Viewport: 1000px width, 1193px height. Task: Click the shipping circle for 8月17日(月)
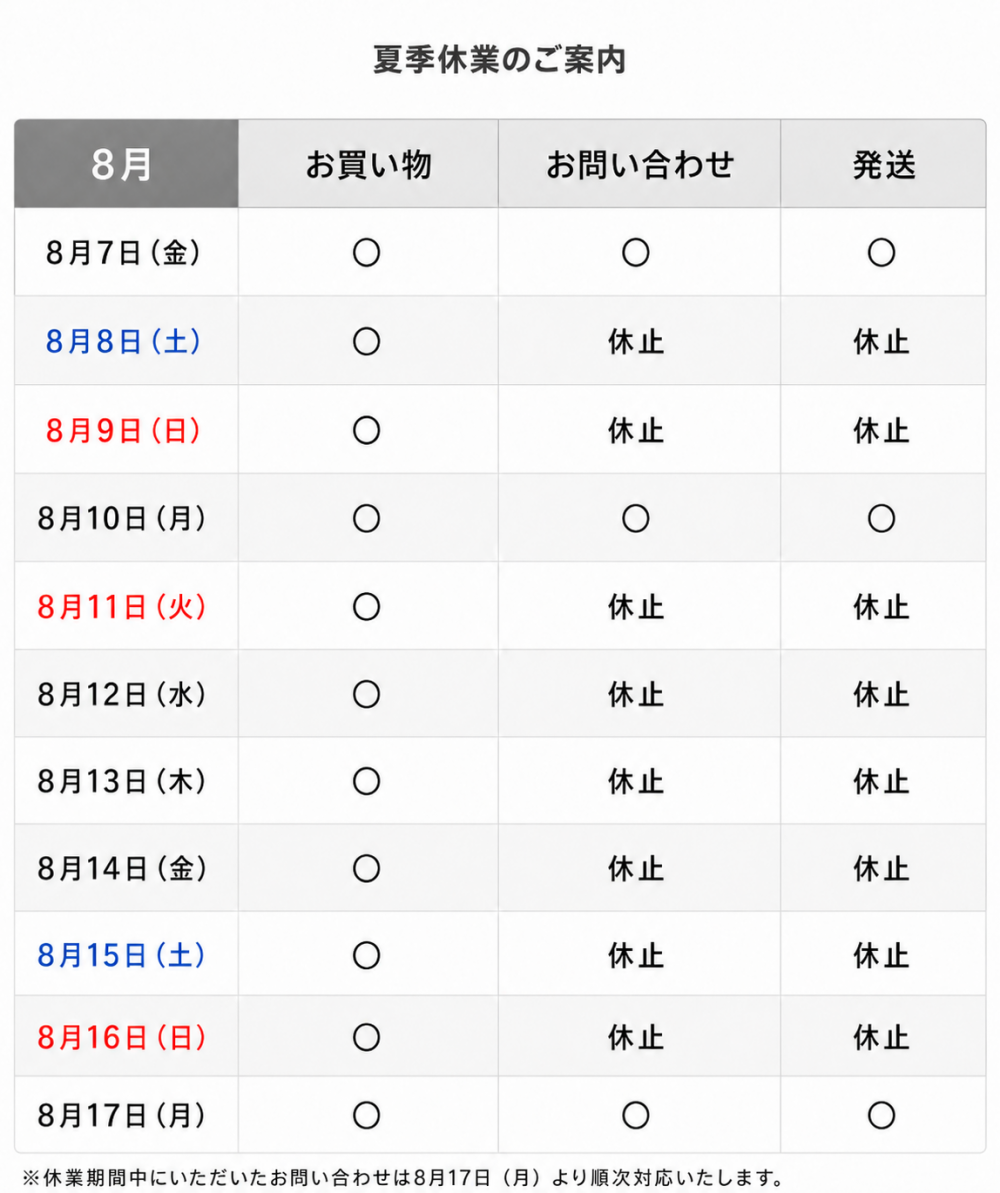click(x=881, y=1116)
